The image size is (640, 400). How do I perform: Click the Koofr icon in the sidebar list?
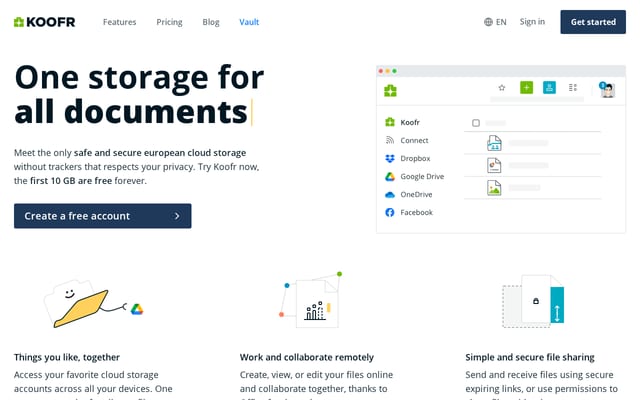coord(390,122)
